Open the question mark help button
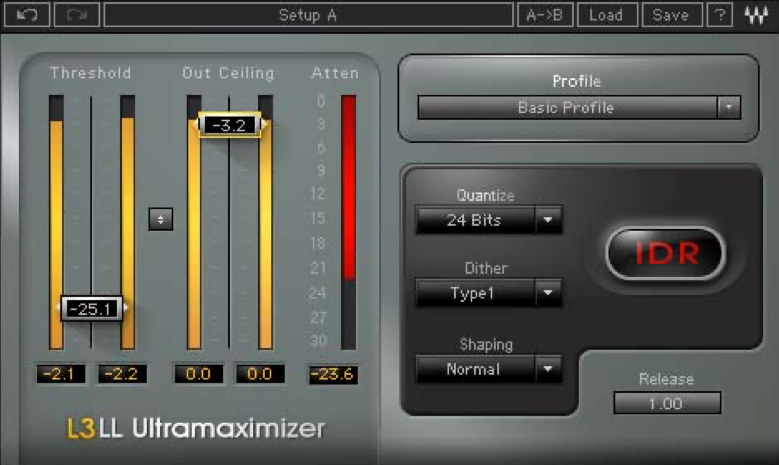Viewport: 779px width, 465px height. [720, 15]
